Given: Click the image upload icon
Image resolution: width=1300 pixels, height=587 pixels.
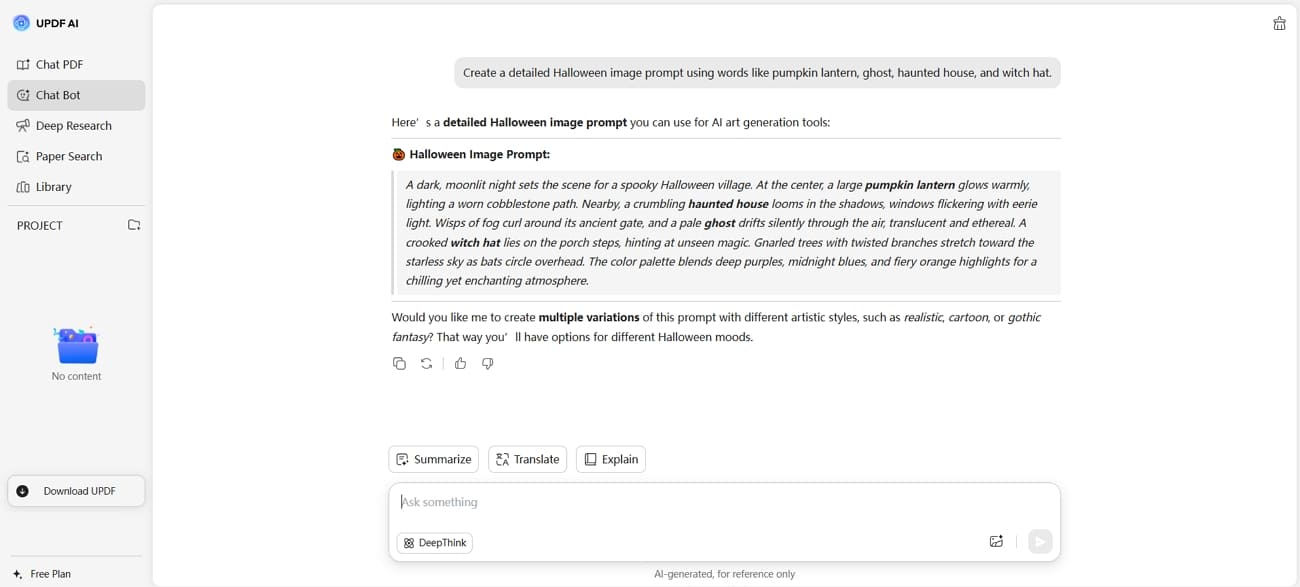Looking at the screenshot, I should point(996,542).
